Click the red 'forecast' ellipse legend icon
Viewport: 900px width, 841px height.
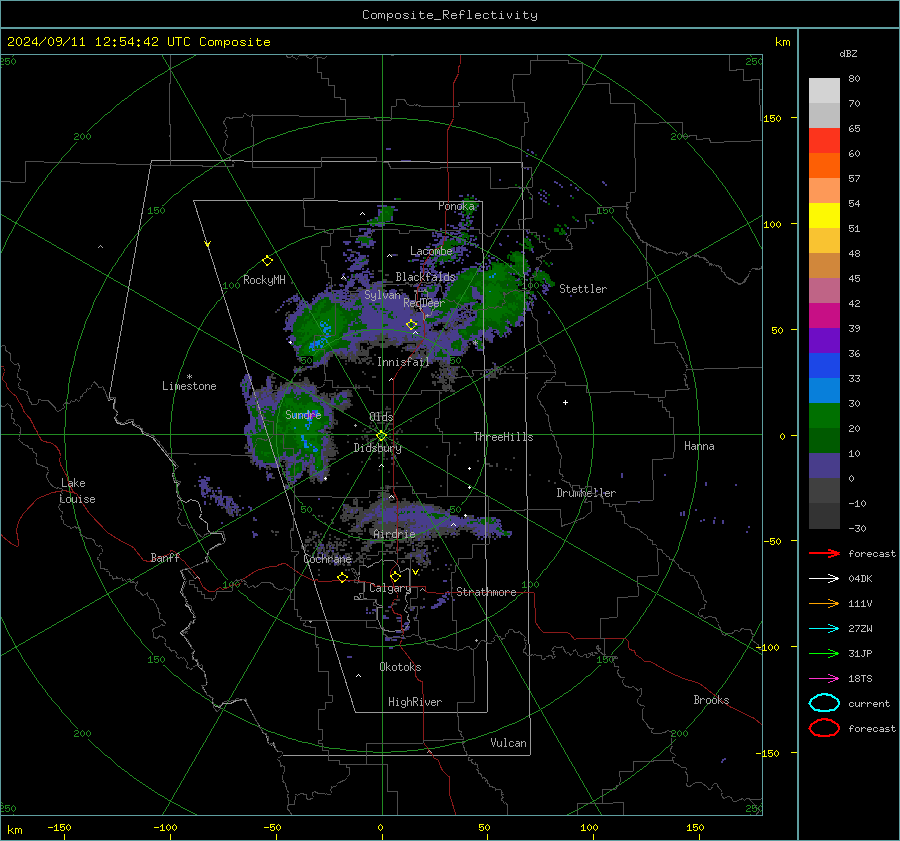pyautogui.click(x=824, y=728)
